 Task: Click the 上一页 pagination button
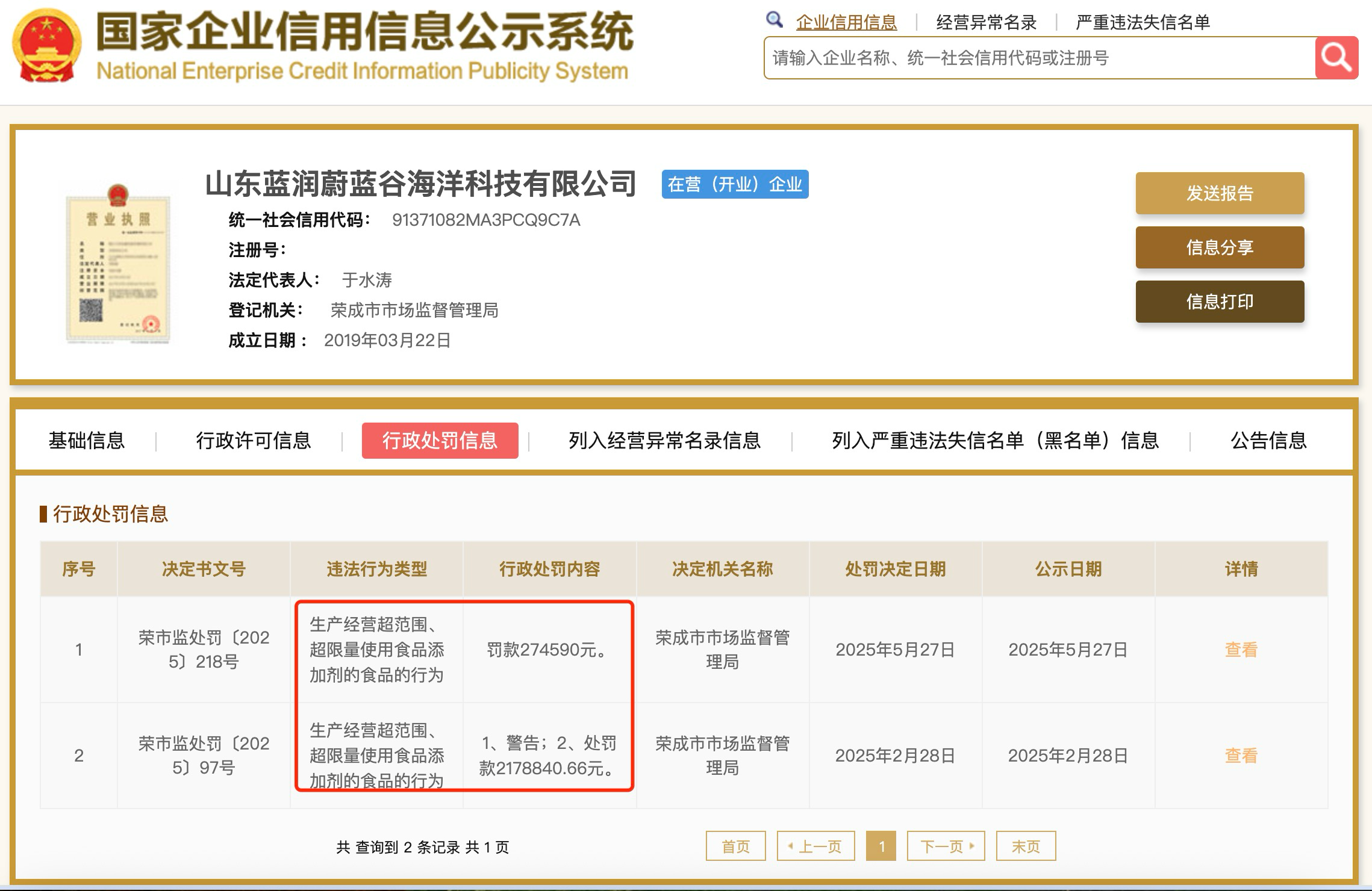816,846
